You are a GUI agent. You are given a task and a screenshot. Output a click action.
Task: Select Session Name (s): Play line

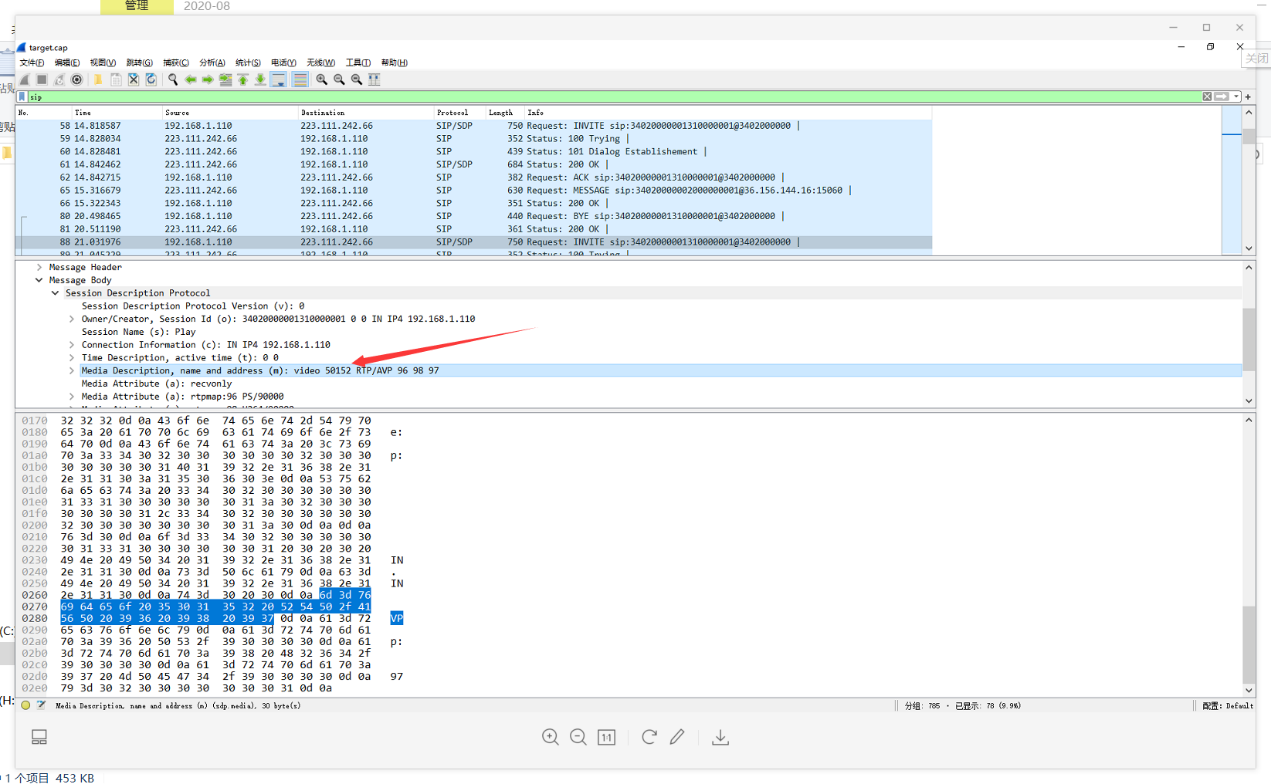(x=139, y=332)
